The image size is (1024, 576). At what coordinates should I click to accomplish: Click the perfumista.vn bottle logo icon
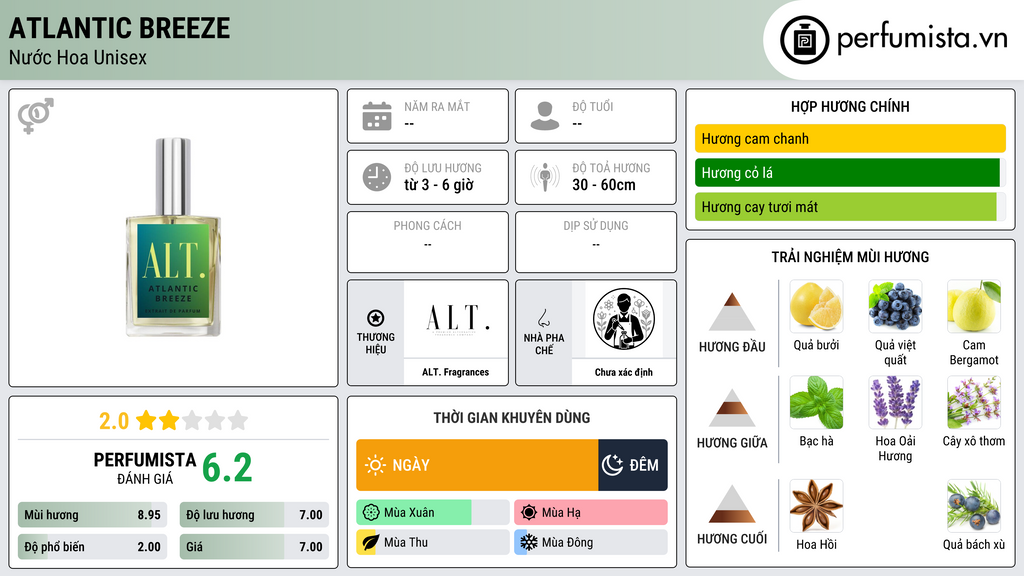[x=804, y=40]
